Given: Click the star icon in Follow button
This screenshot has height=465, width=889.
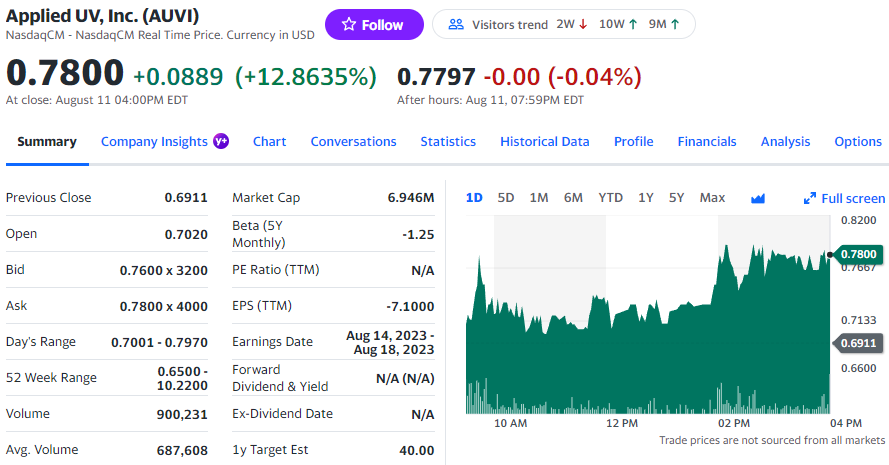Looking at the screenshot, I should (x=349, y=24).
